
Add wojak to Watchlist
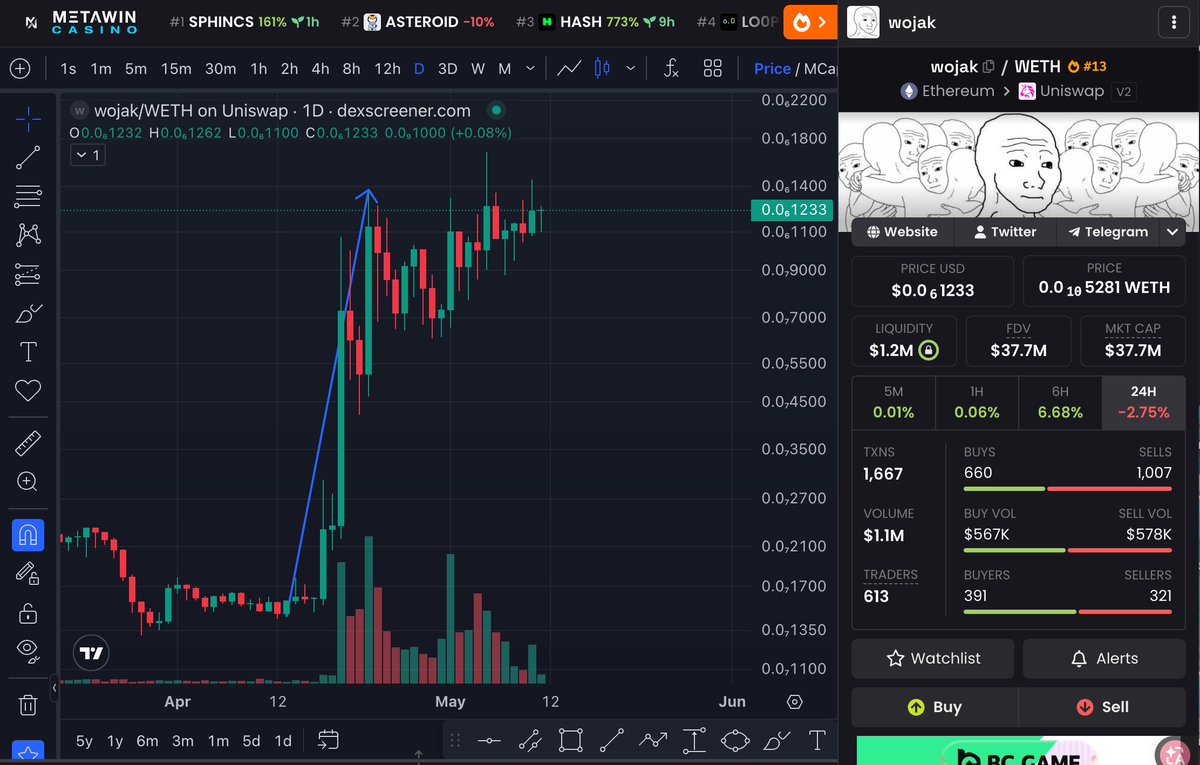pos(933,658)
